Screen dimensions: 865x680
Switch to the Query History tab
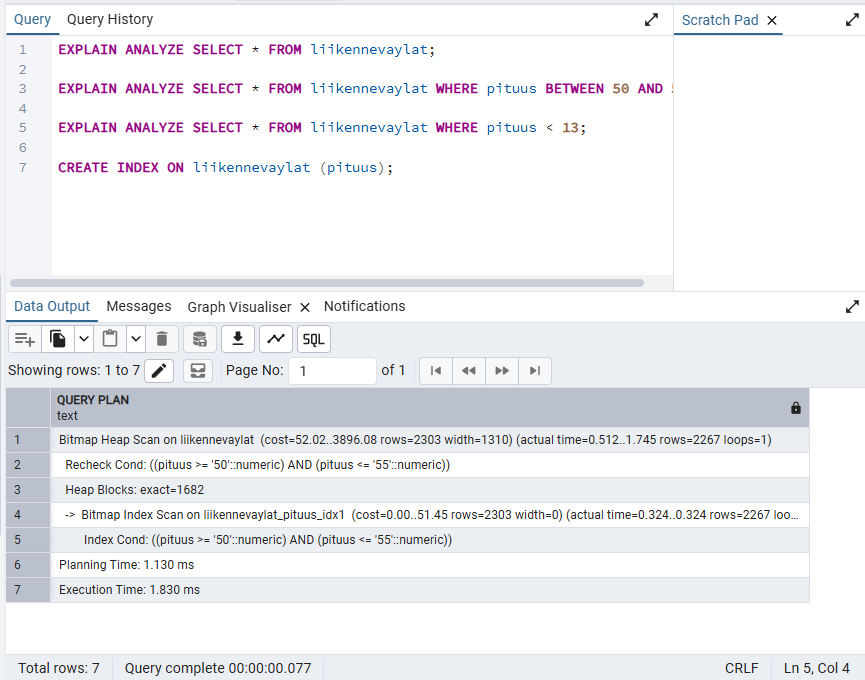click(x=110, y=20)
